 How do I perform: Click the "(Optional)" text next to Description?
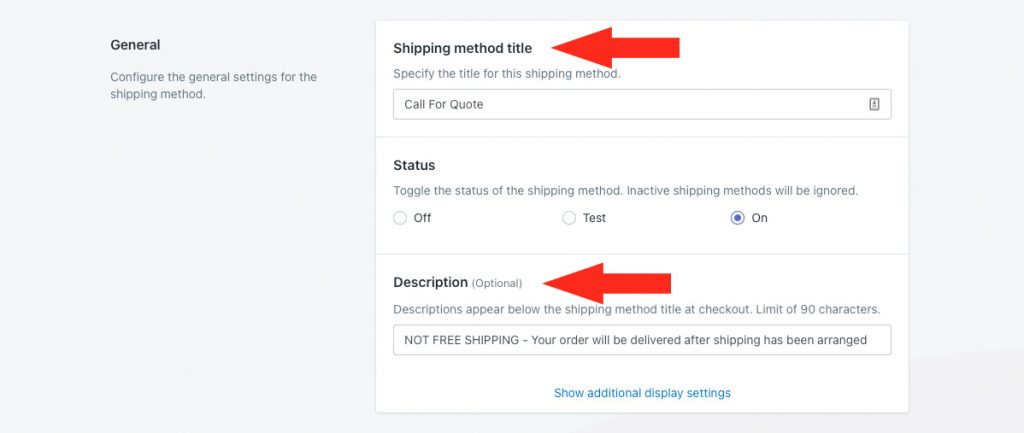point(497,283)
